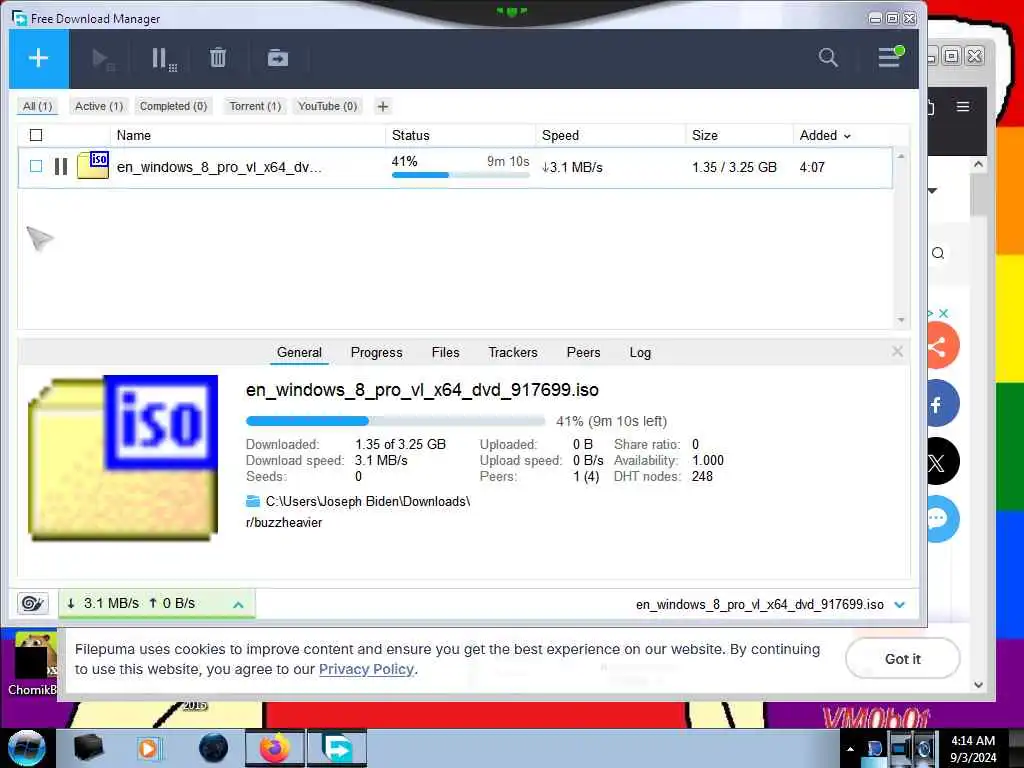
Task: Click the media player taskbar icon
Action: coord(148,748)
